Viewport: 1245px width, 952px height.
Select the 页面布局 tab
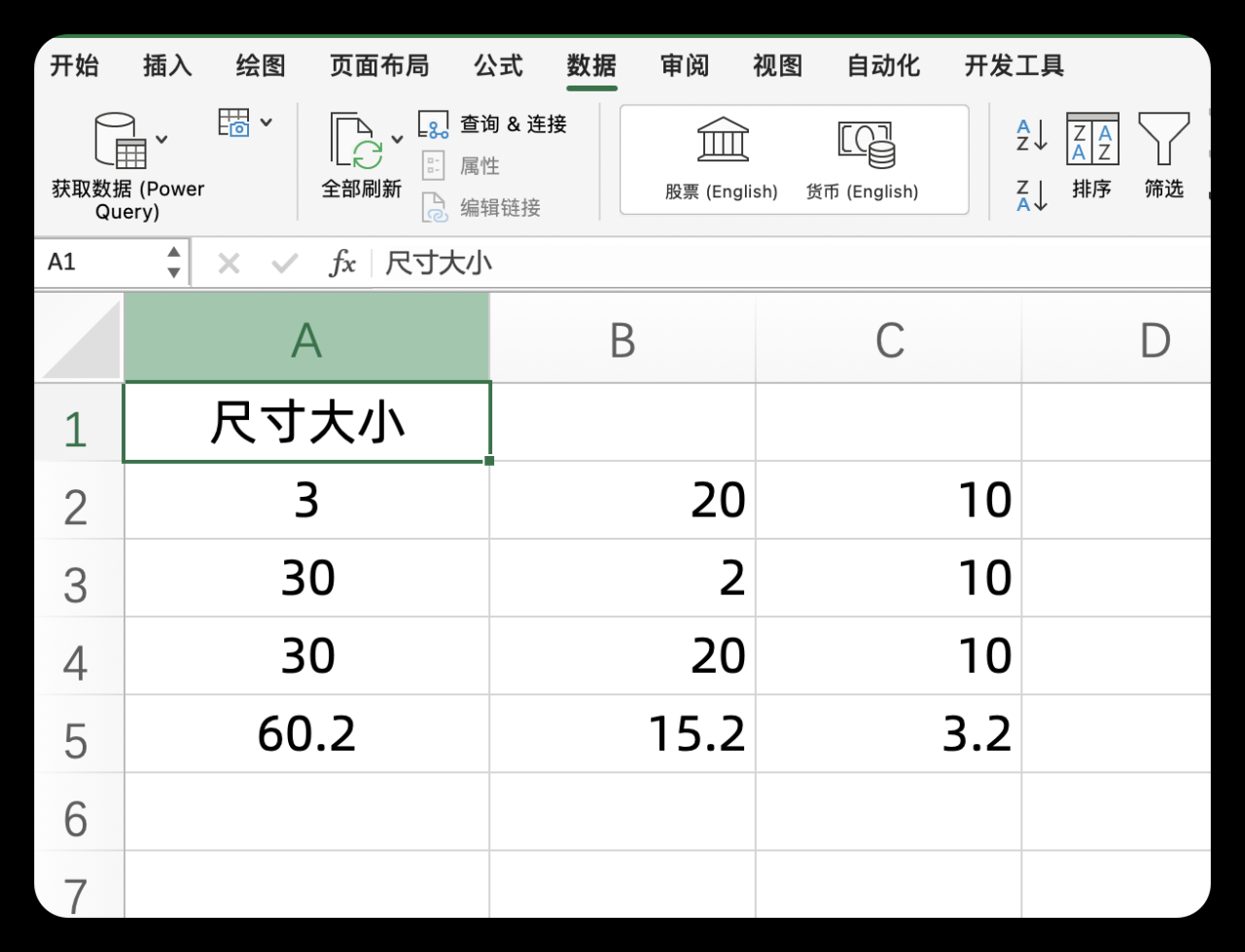click(379, 65)
